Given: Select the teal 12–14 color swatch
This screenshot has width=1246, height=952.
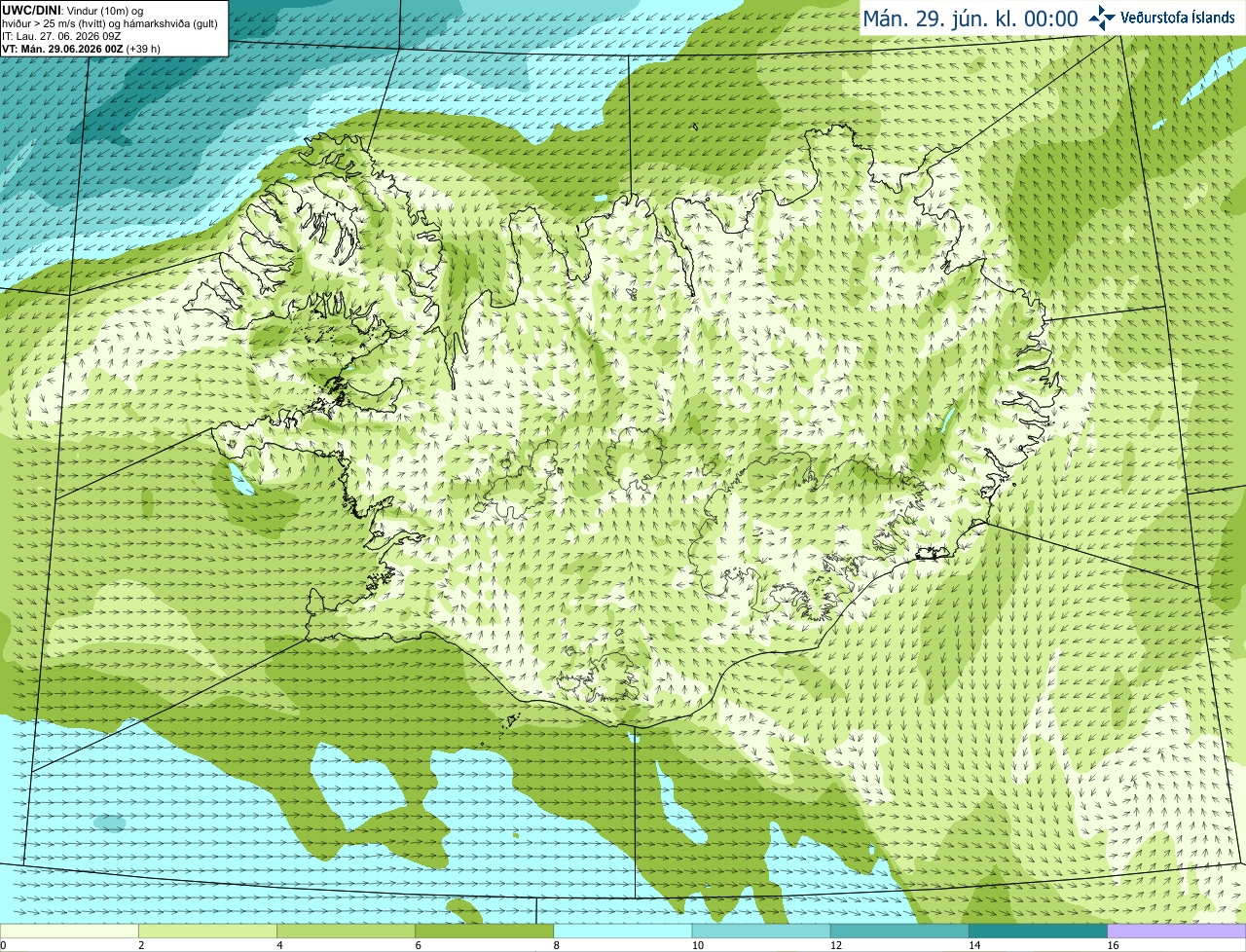Looking at the screenshot, I should point(899,931).
